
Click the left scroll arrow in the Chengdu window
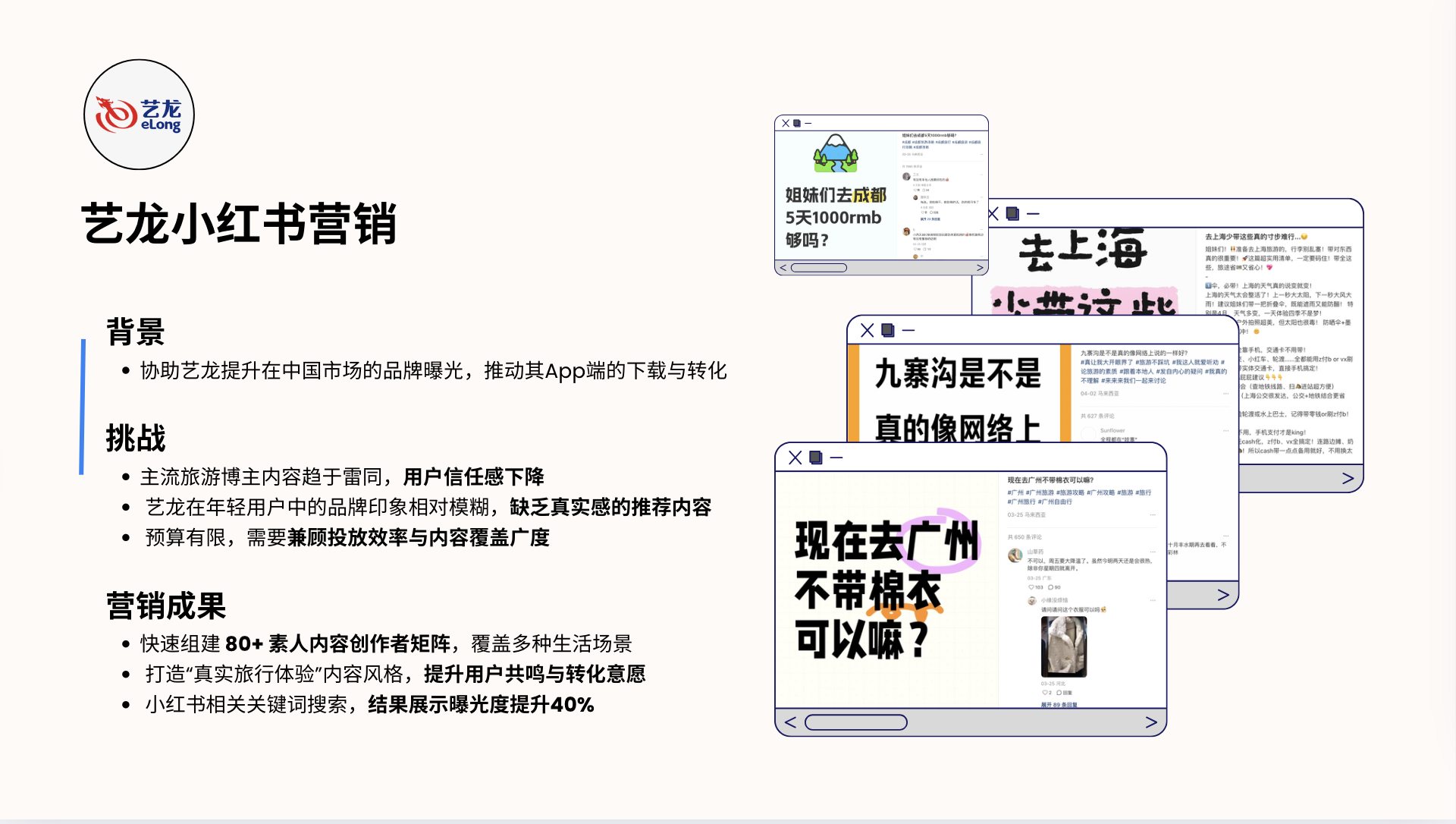pos(783,268)
